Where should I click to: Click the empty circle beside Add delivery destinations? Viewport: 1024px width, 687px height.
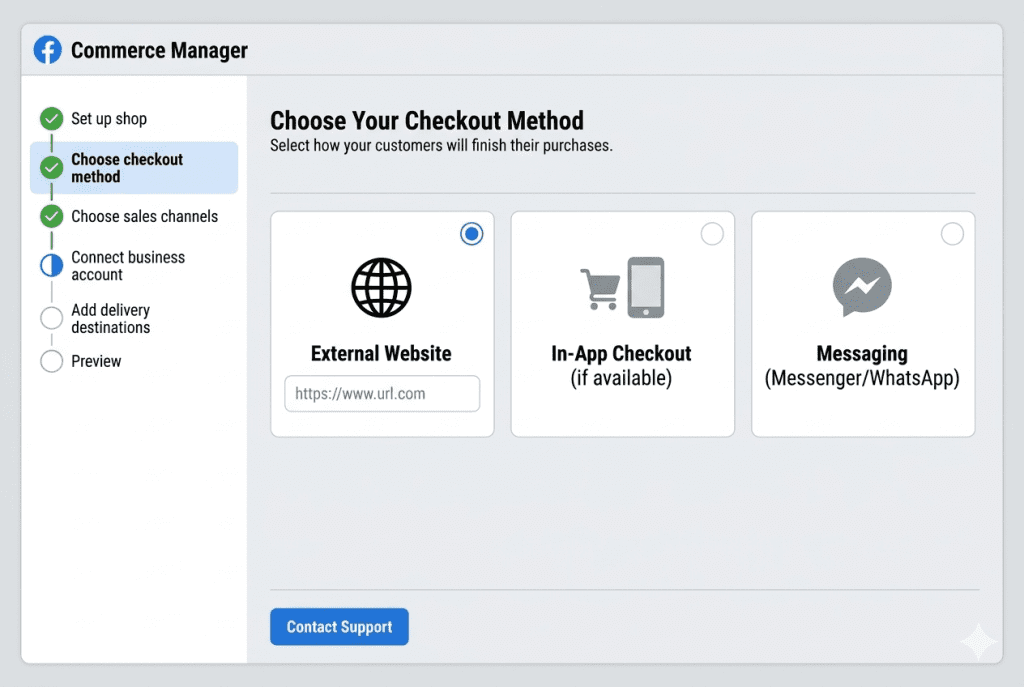(x=52, y=318)
